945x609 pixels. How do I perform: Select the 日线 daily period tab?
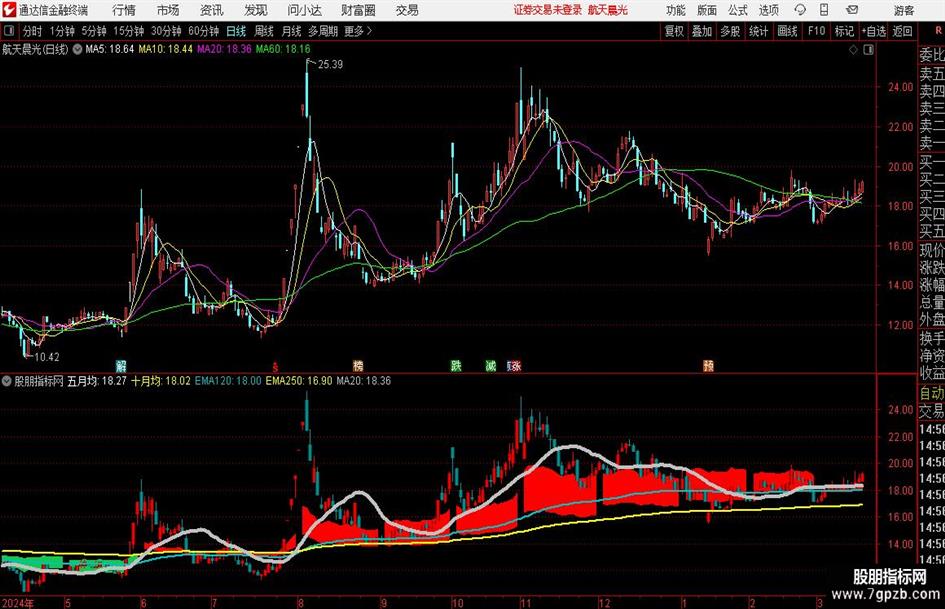tap(236, 31)
